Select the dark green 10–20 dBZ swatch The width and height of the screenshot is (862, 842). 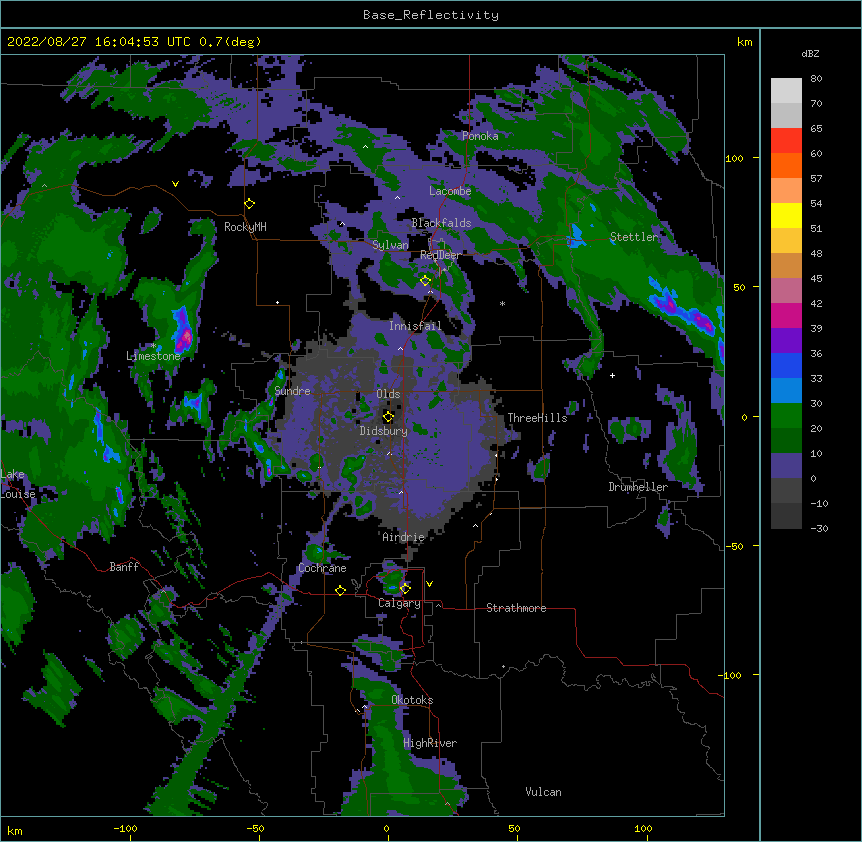pos(786,441)
